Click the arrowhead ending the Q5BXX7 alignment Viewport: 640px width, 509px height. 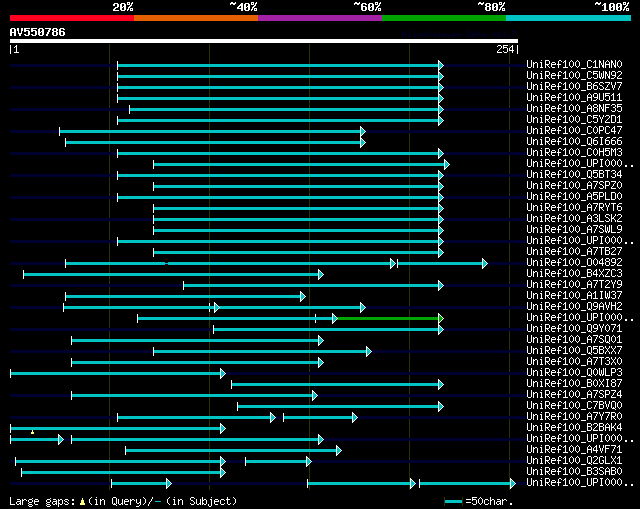tap(369, 351)
